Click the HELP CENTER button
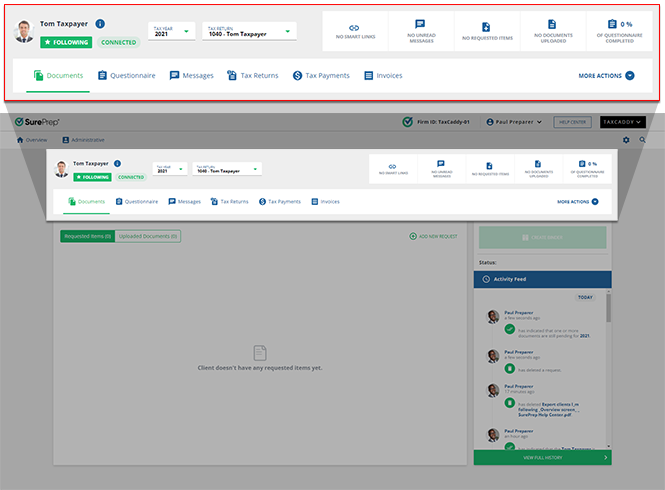The width and height of the screenshot is (665, 490). coord(572,122)
